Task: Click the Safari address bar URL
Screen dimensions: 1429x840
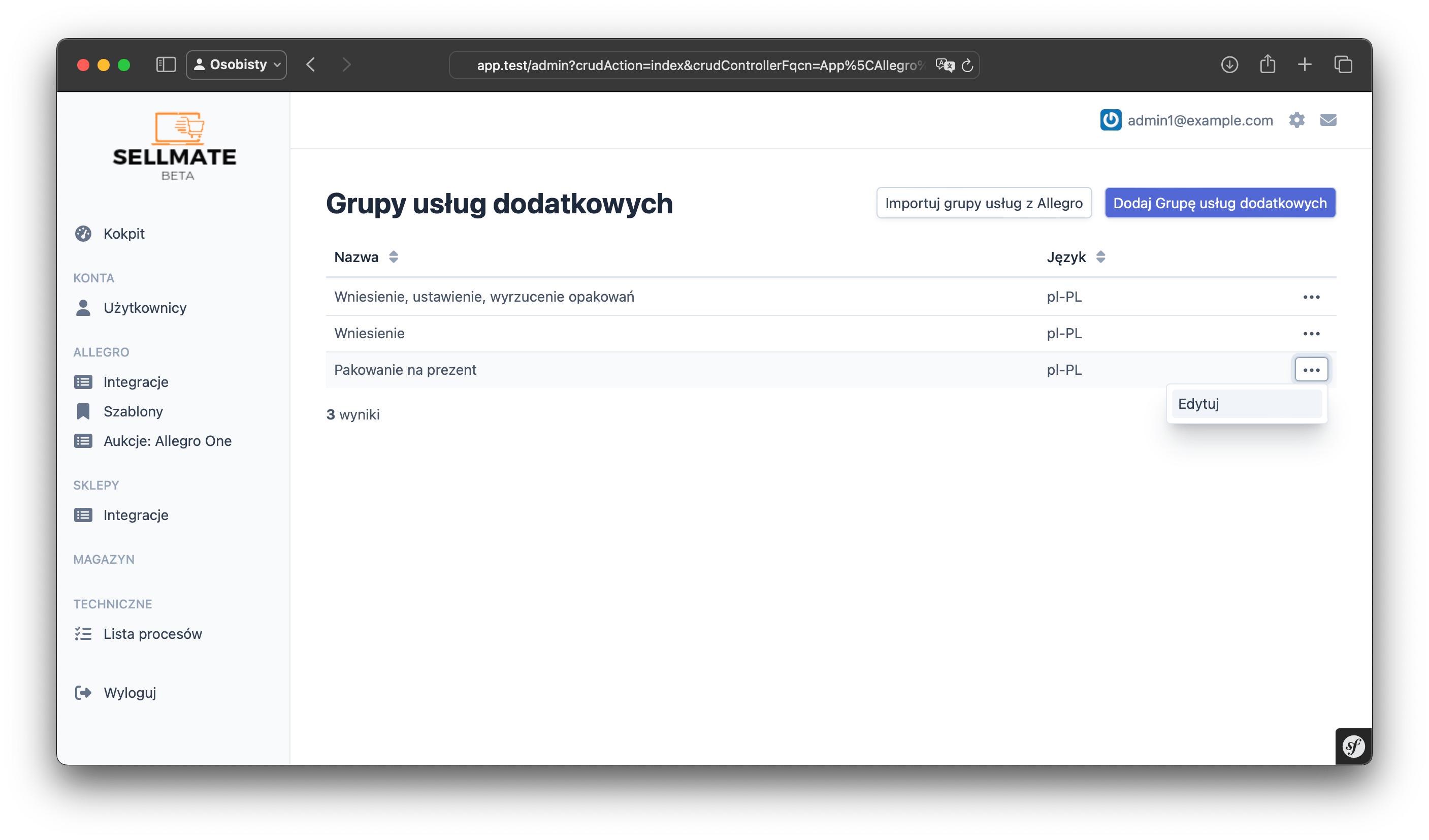Action: pos(701,65)
